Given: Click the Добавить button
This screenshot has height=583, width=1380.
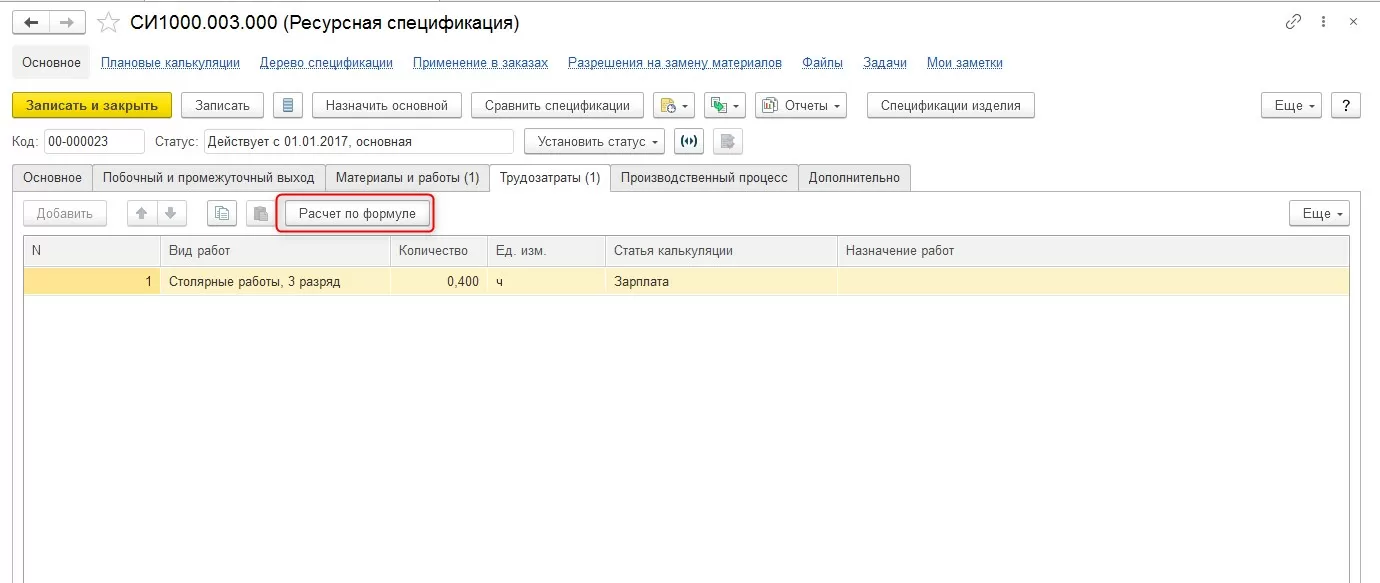Looking at the screenshot, I should (x=65, y=213).
